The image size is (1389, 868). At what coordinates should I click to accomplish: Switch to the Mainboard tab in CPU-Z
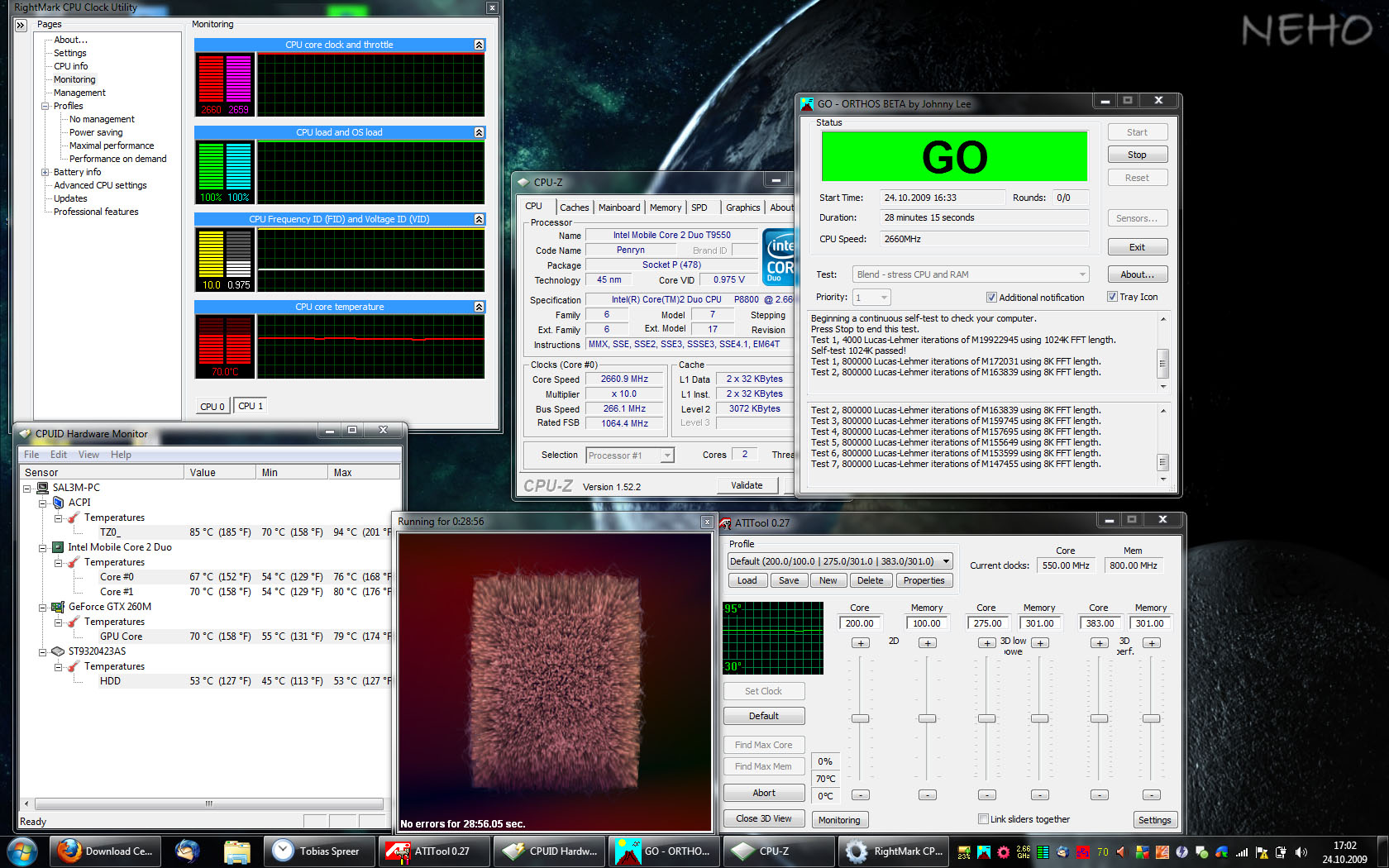(618, 207)
